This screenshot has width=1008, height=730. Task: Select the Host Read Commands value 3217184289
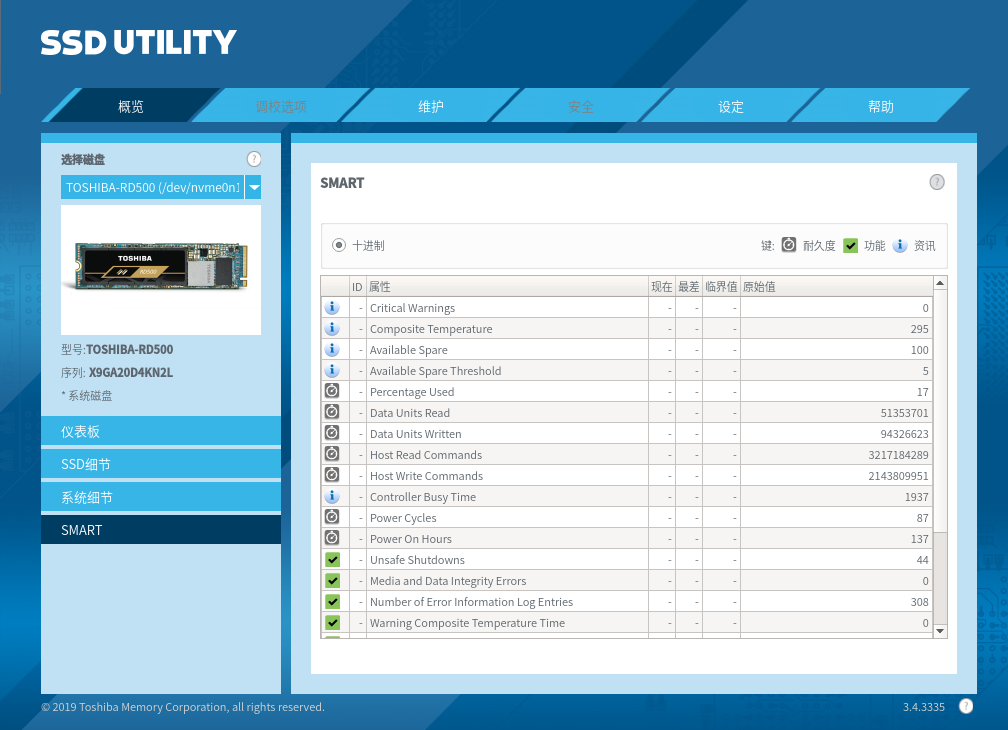(898, 455)
